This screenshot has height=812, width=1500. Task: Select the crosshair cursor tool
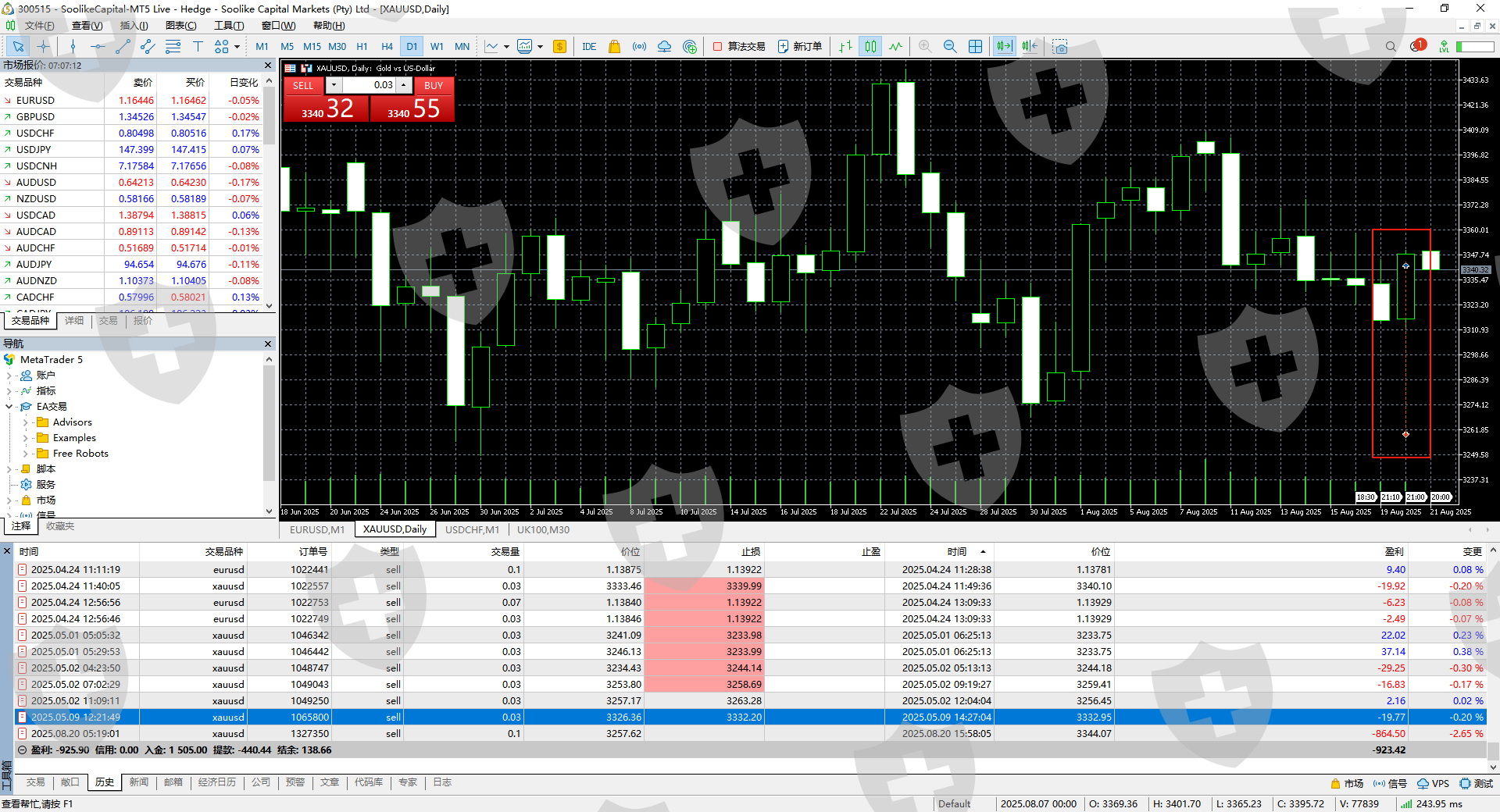pos(44,47)
